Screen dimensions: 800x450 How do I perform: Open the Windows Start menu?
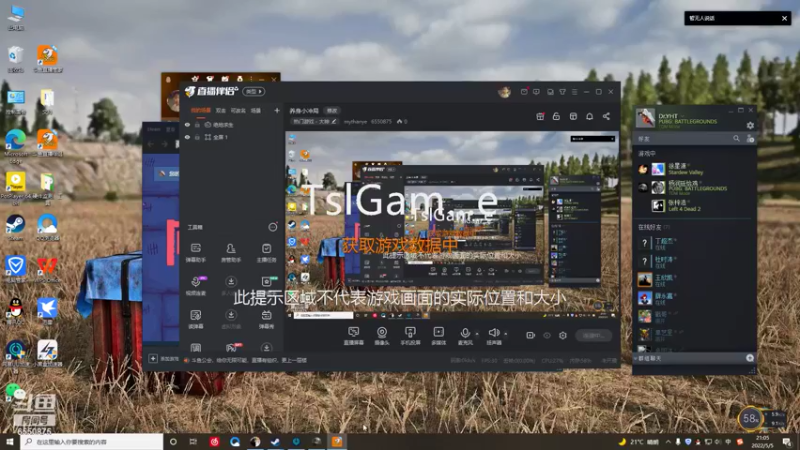click(x=10, y=442)
